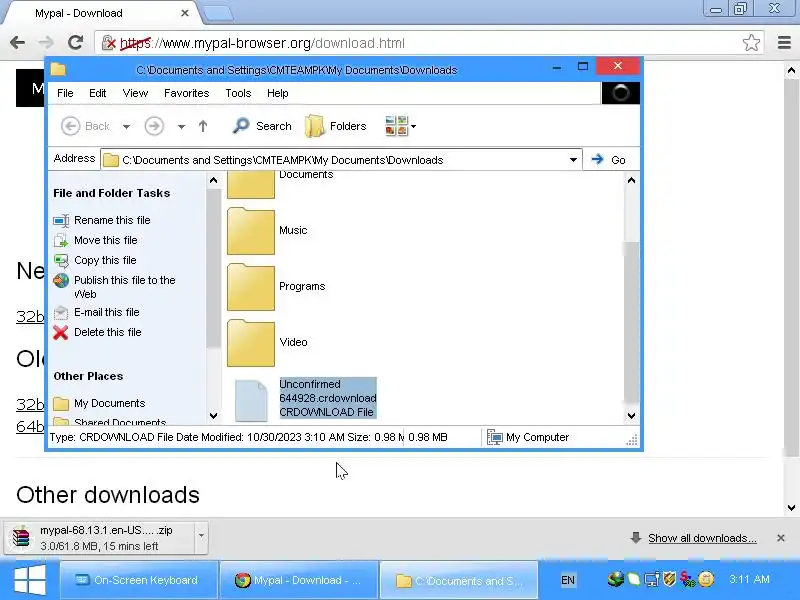Switch to On-Screen Keyboard taskbar button

(x=139, y=580)
